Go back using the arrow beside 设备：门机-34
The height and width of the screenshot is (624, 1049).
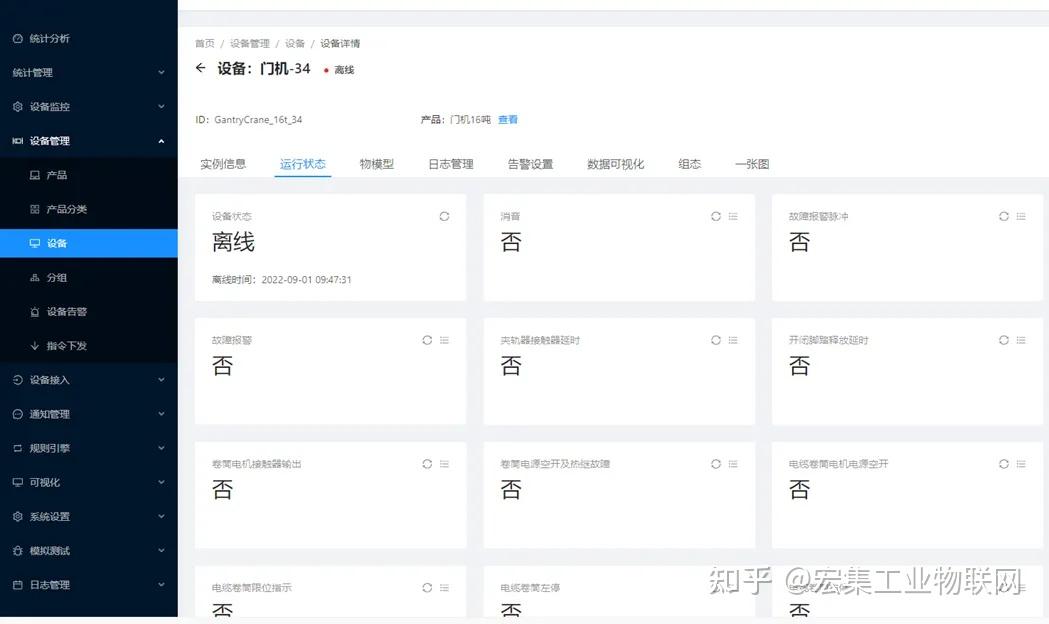pyautogui.click(x=200, y=68)
